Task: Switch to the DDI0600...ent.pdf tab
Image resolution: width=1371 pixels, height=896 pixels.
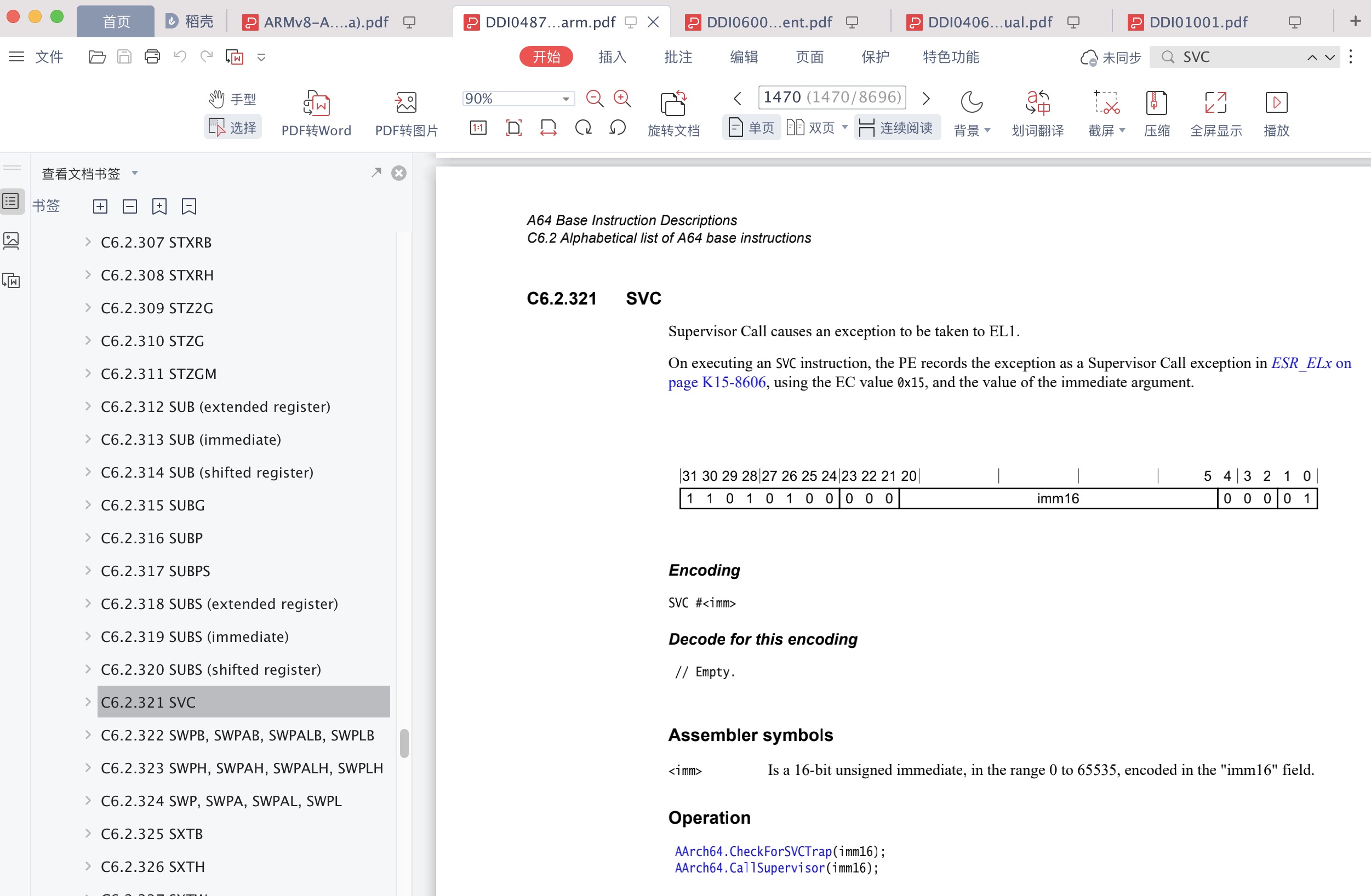Action: [769, 22]
